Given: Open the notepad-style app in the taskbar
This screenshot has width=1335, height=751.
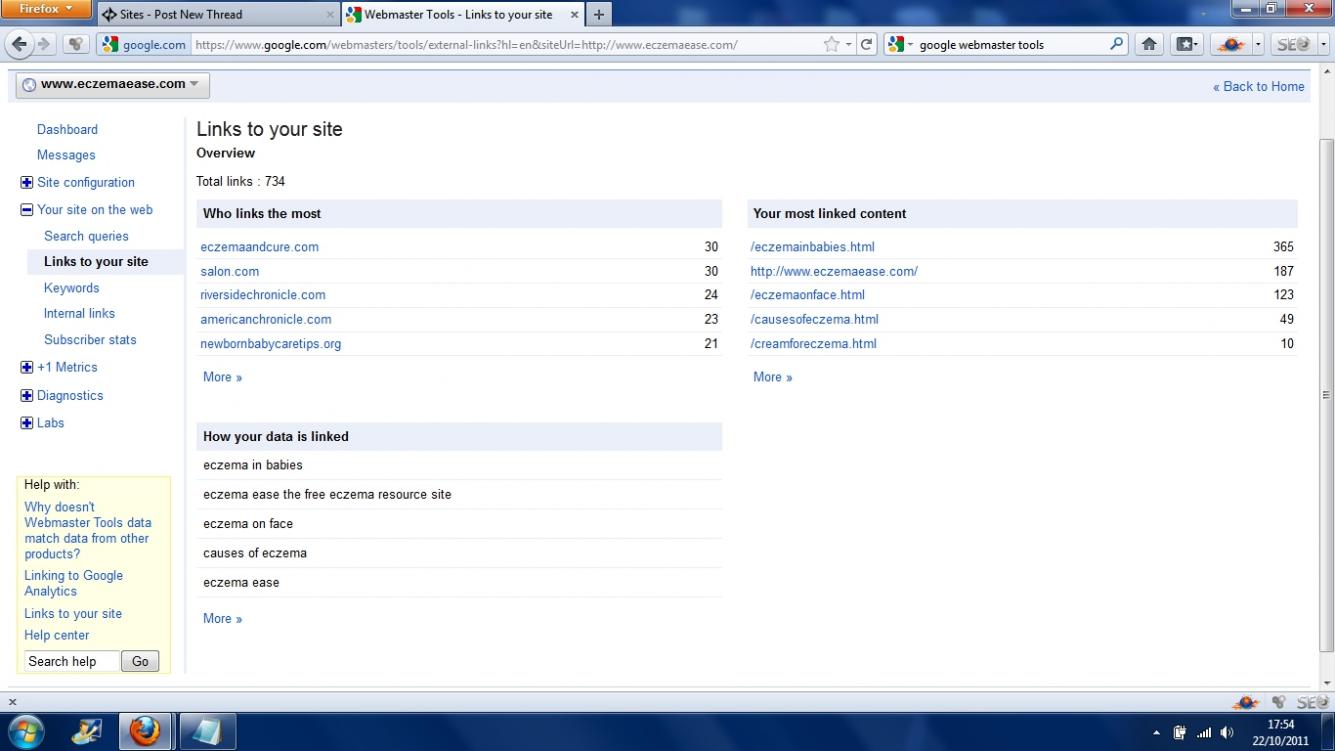Looking at the screenshot, I should [x=207, y=732].
